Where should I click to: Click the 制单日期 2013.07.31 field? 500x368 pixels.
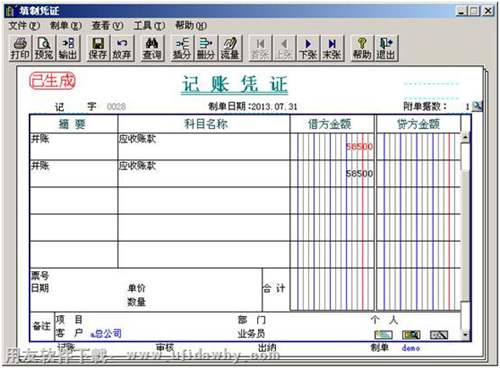tap(253, 107)
